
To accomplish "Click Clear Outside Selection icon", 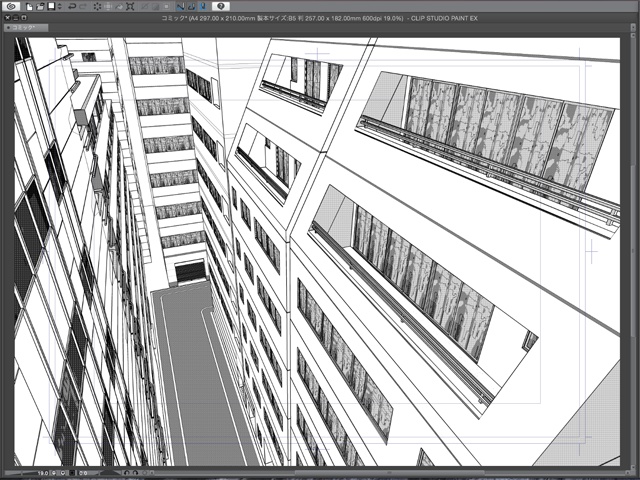I will click(108, 7).
